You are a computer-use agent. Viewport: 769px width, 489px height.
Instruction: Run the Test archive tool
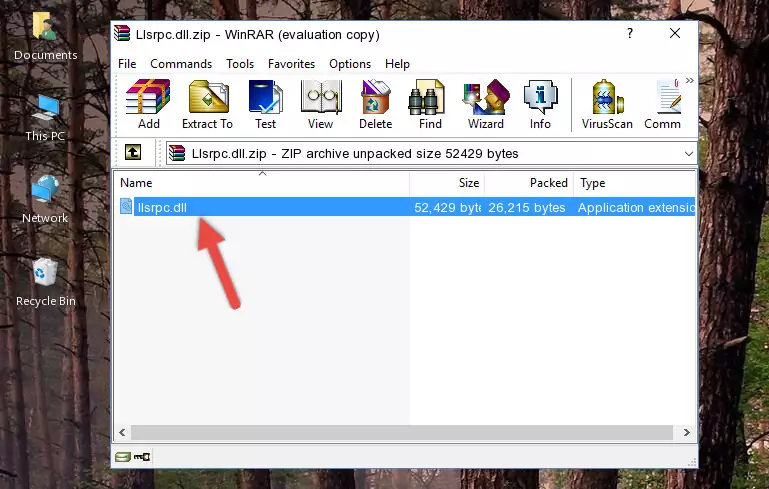pyautogui.click(x=265, y=104)
